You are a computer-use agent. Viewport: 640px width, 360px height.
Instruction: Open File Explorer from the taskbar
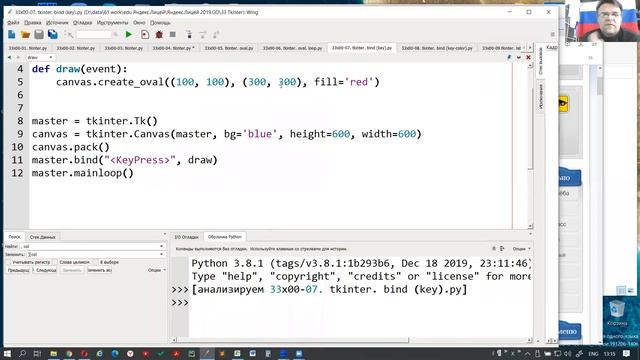pyautogui.click(x=53, y=353)
